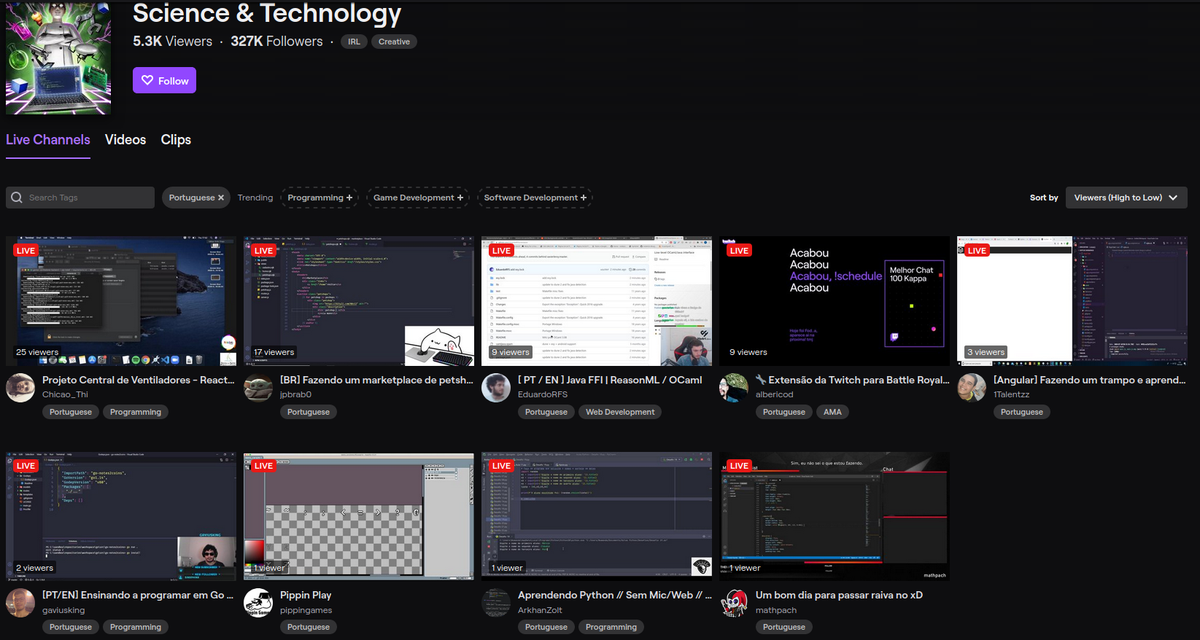Click Portuguese tag under jpbrab0 stream

coord(308,412)
